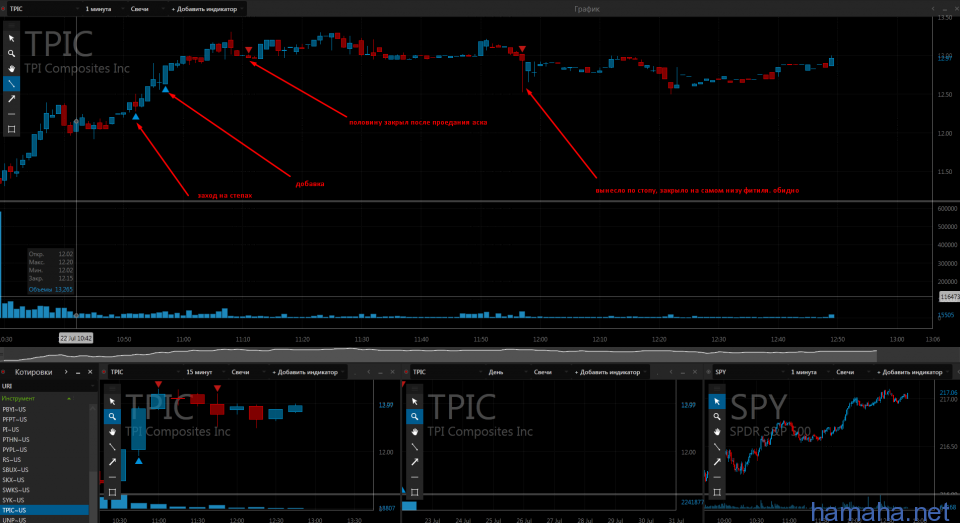
Task: Add indicator to the daily TPIC chart
Action: (610, 372)
